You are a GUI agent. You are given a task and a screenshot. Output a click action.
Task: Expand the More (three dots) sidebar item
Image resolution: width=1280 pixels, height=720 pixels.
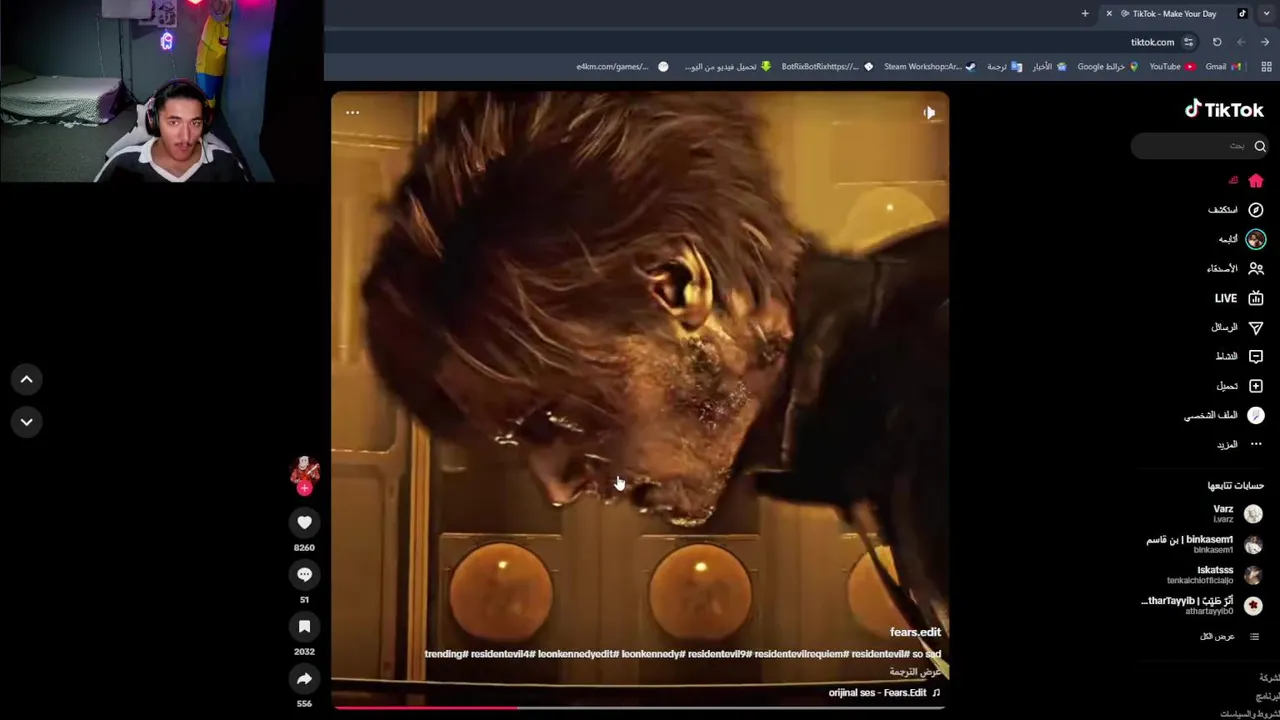[x=1239, y=444]
